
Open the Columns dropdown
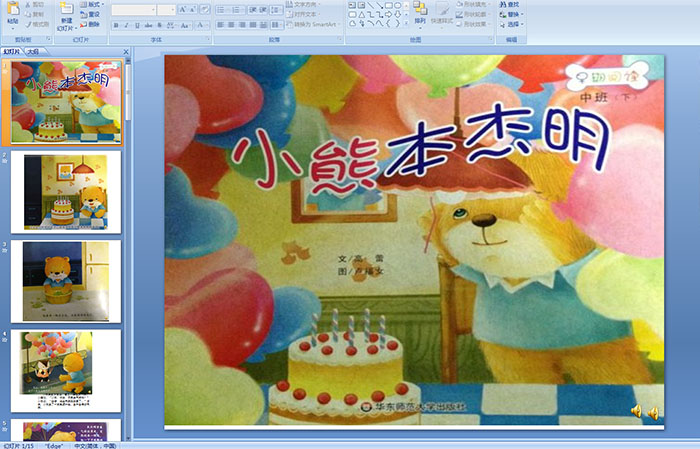point(277,25)
